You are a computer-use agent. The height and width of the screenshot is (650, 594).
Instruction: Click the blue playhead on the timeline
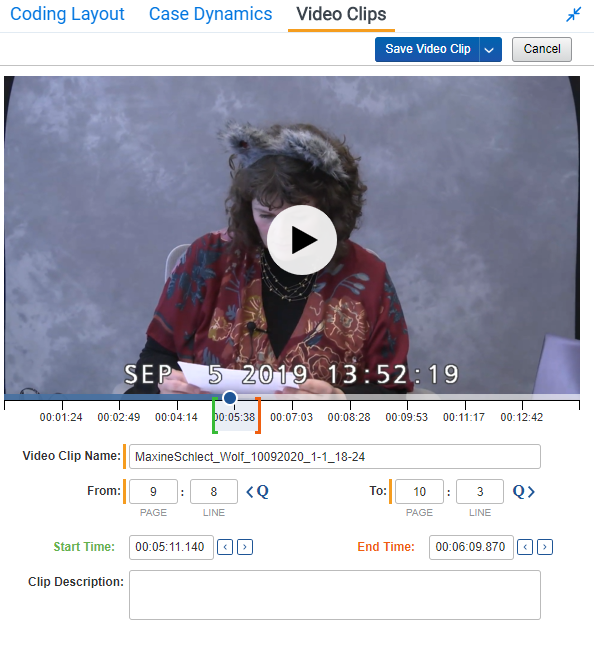(x=230, y=398)
